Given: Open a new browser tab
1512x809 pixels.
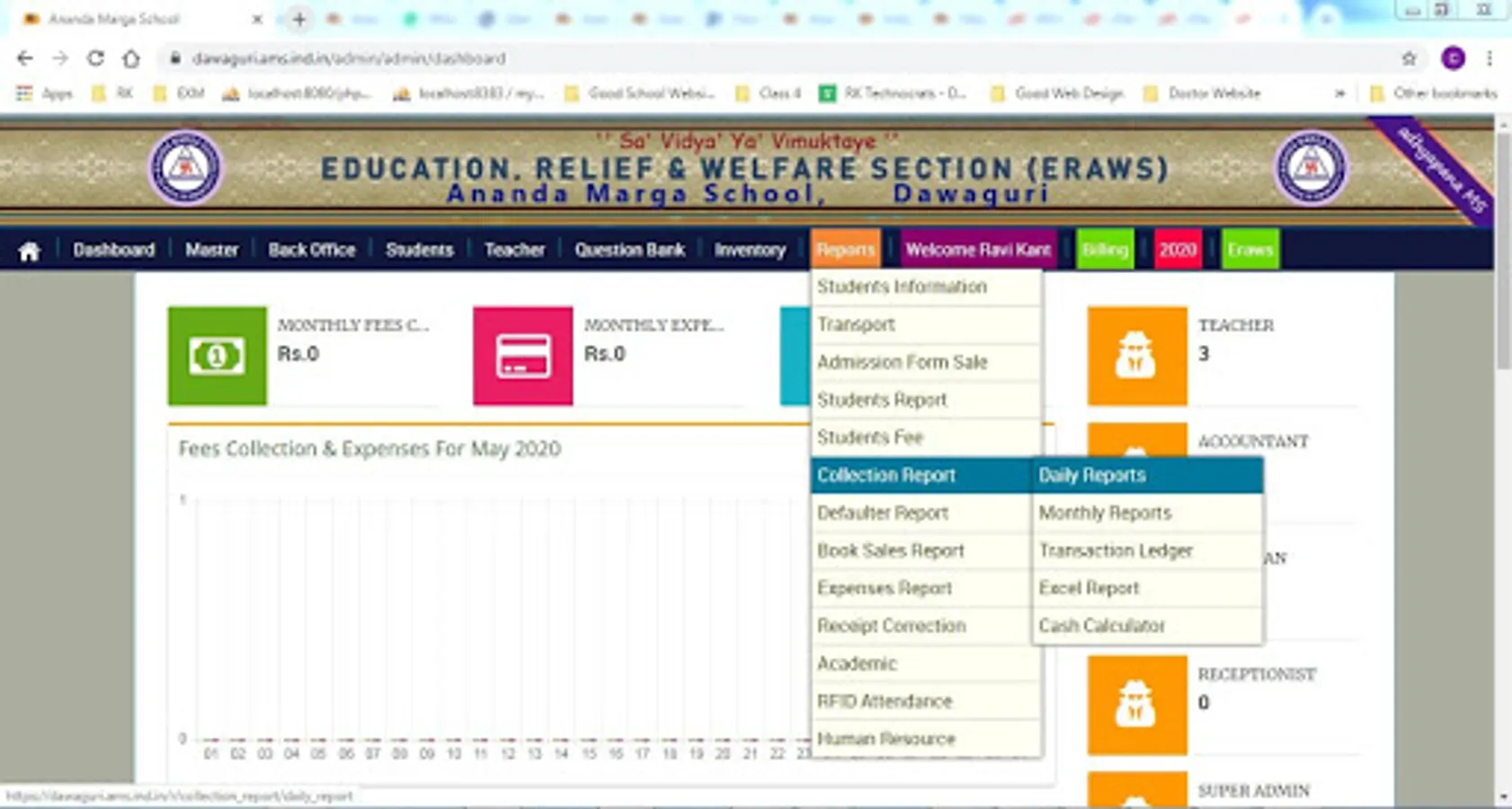Looking at the screenshot, I should (299, 19).
